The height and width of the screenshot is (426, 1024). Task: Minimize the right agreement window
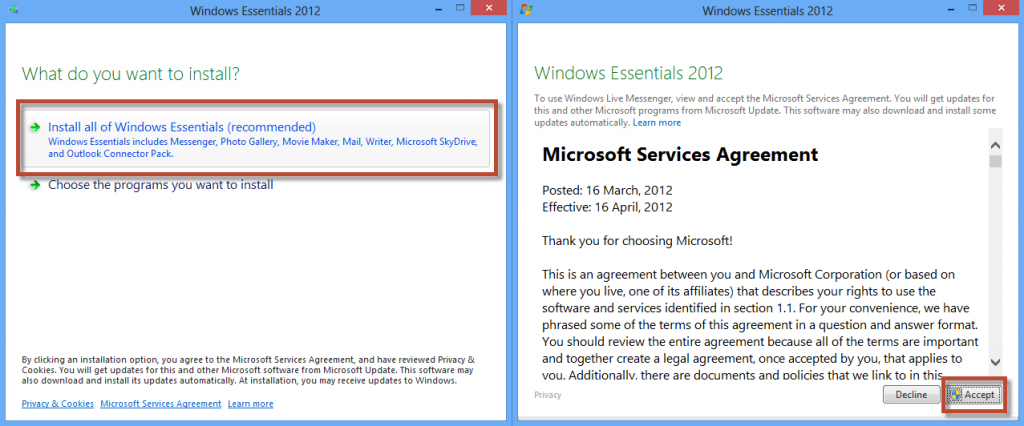[x=951, y=8]
